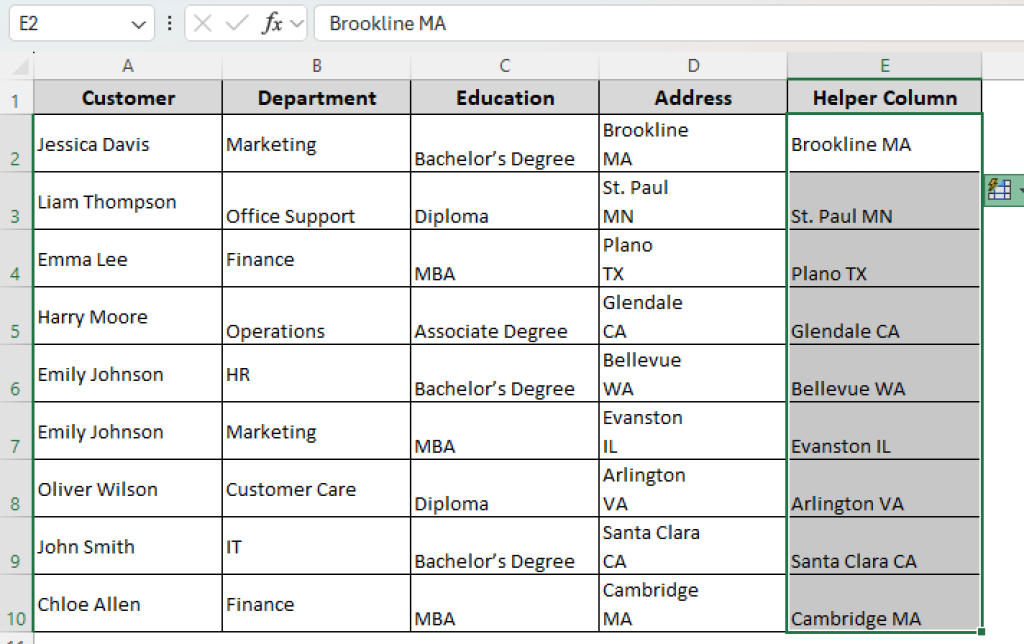Click inside the Name Box displaying E2
Viewport: 1024px width, 644px height.
coord(60,22)
